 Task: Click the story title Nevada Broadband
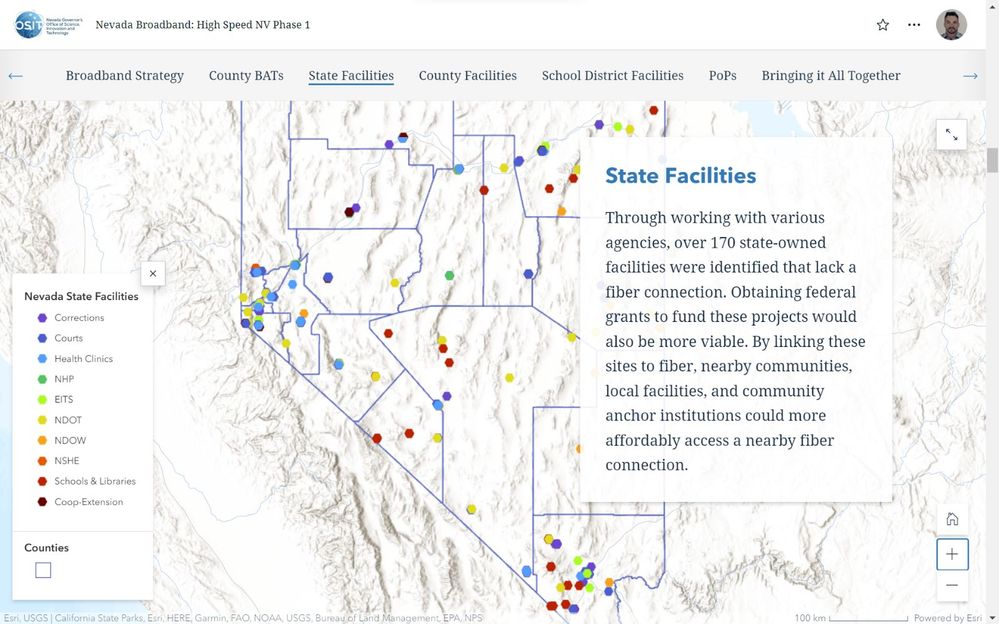pyautogui.click(x=203, y=25)
